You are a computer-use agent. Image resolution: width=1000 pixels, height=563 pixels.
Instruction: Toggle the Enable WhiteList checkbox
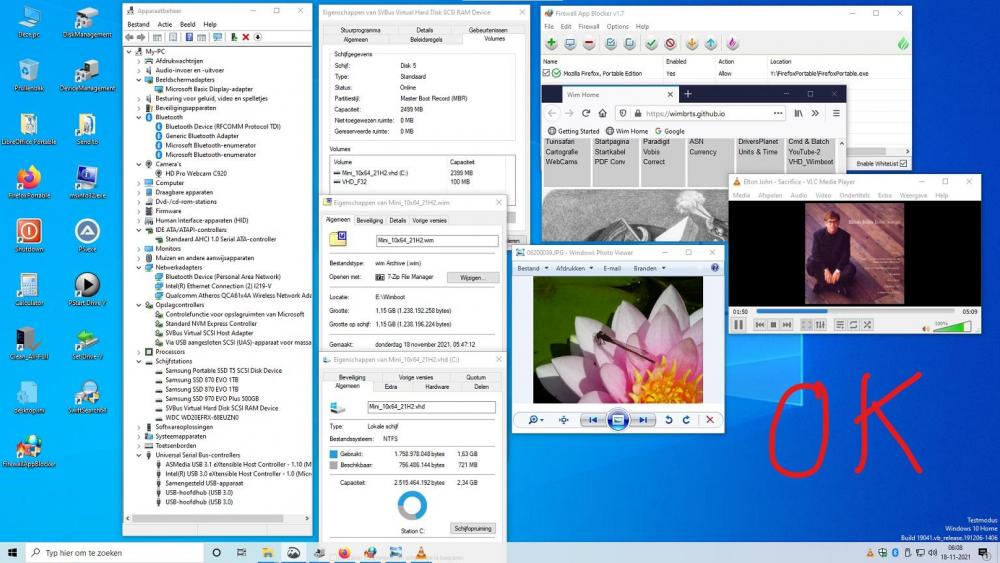point(903,163)
